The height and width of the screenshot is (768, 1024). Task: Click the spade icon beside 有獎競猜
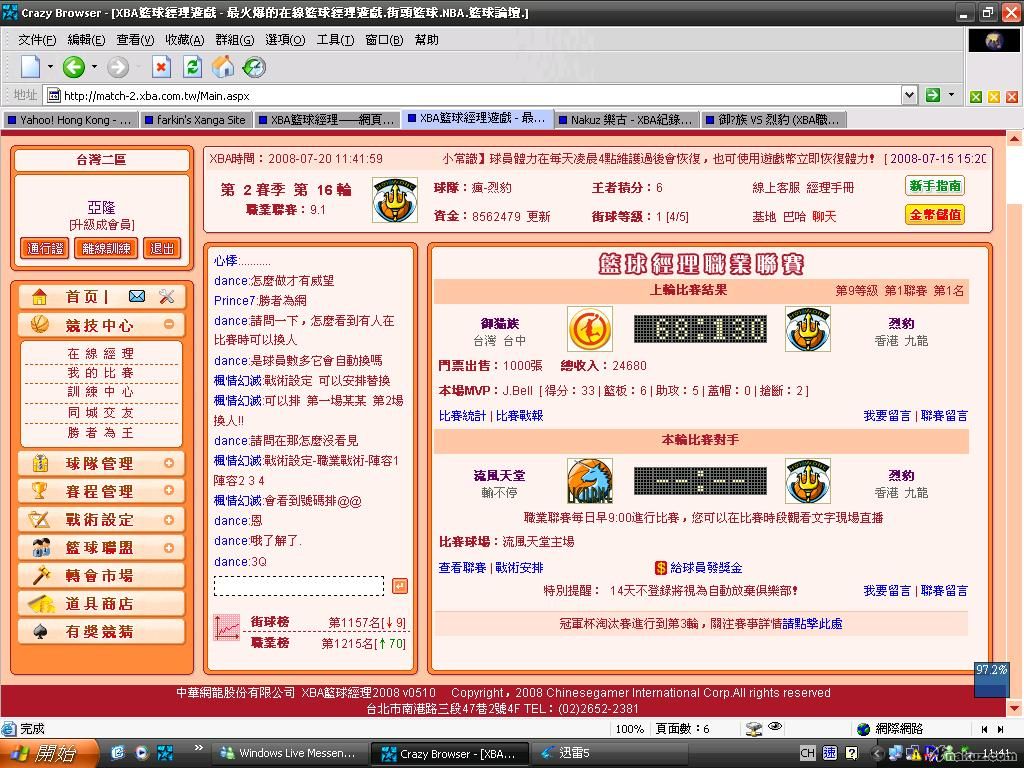click(x=40, y=632)
